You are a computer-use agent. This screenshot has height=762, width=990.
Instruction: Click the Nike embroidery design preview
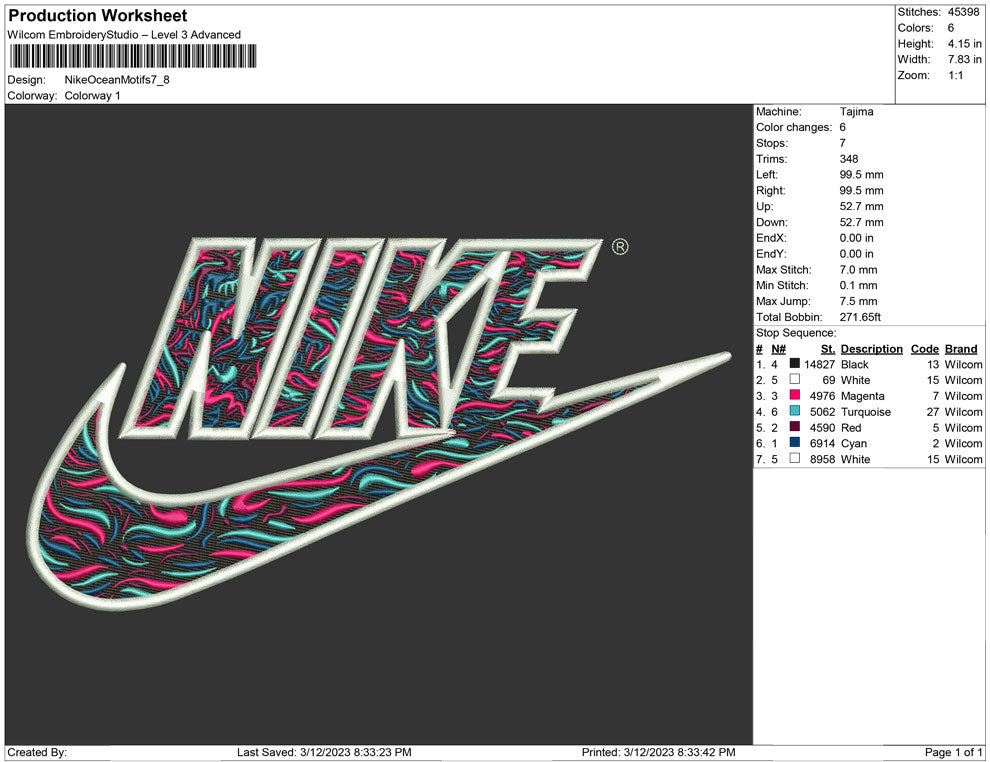[379, 423]
